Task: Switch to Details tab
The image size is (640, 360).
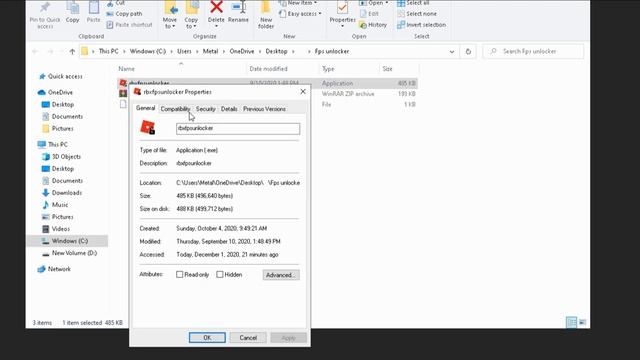Action: coord(229,109)
